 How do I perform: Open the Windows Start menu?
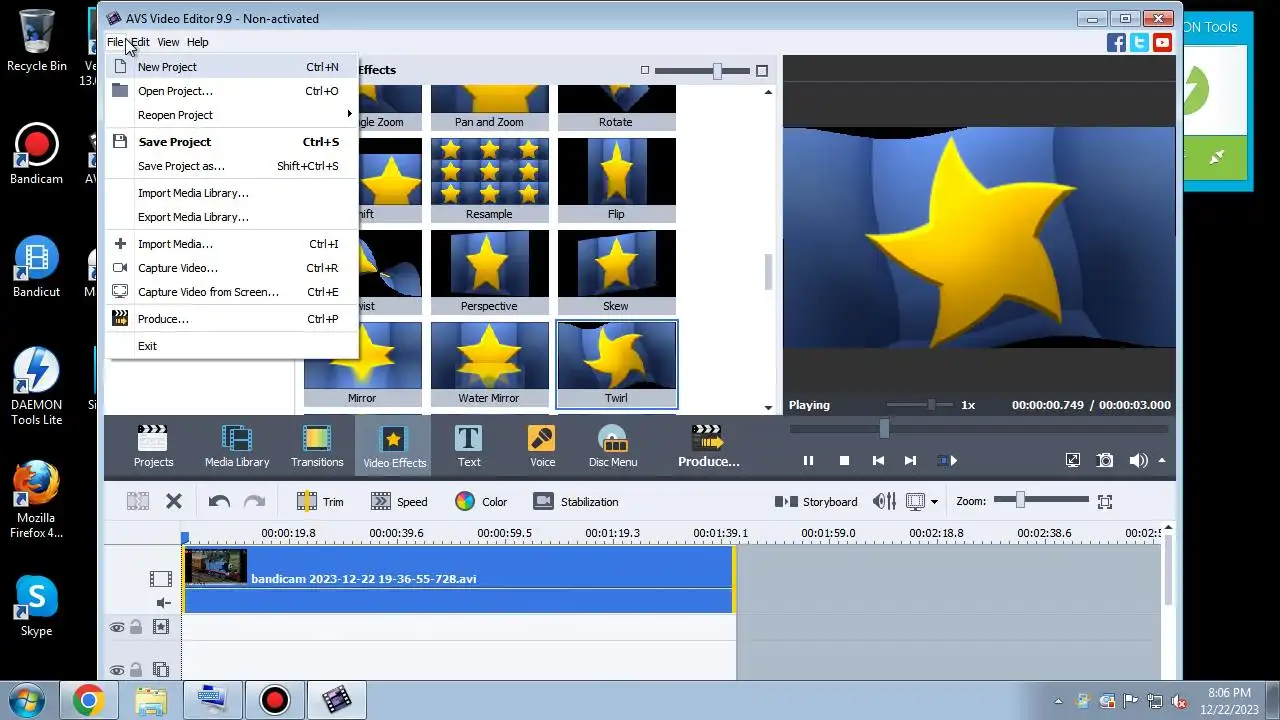click(27, 700)
